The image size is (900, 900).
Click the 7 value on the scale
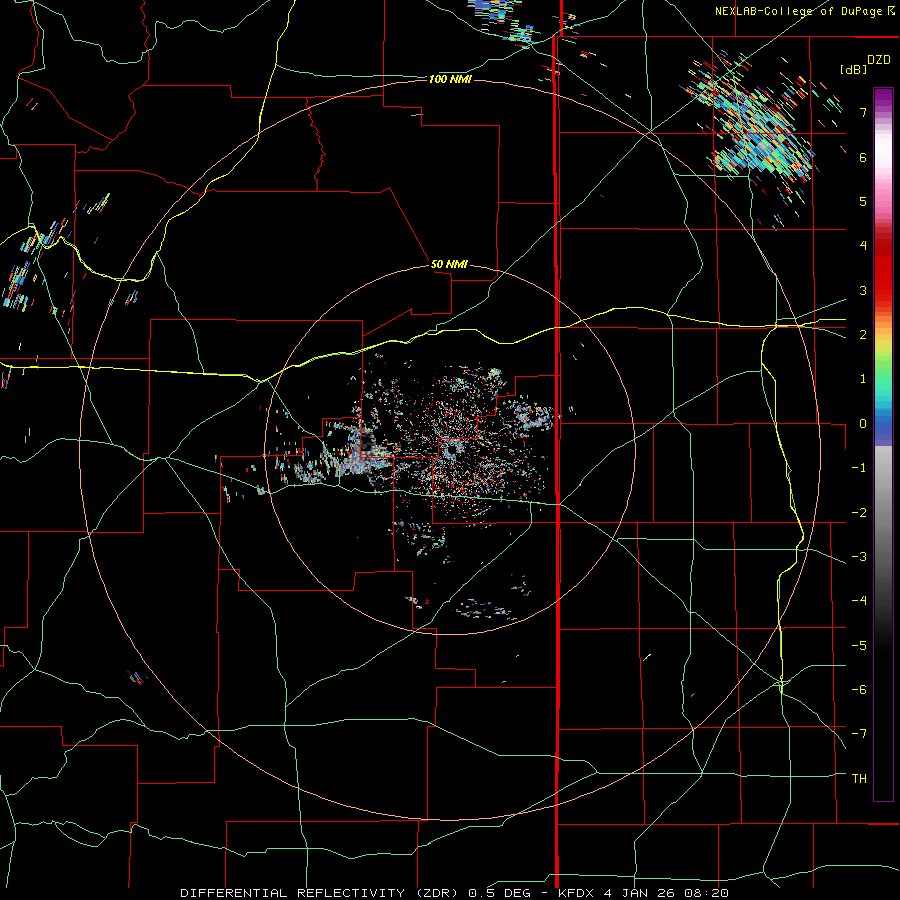tap(863, 112)
